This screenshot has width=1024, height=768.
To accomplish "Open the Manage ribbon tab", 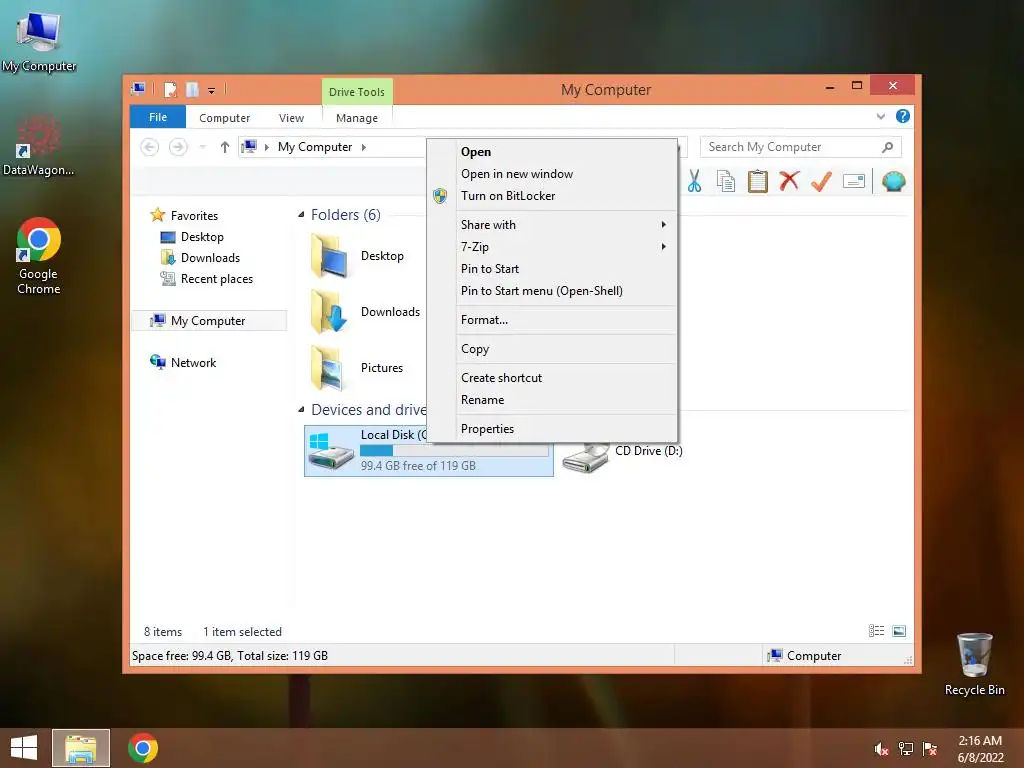I will pos(357,118).
